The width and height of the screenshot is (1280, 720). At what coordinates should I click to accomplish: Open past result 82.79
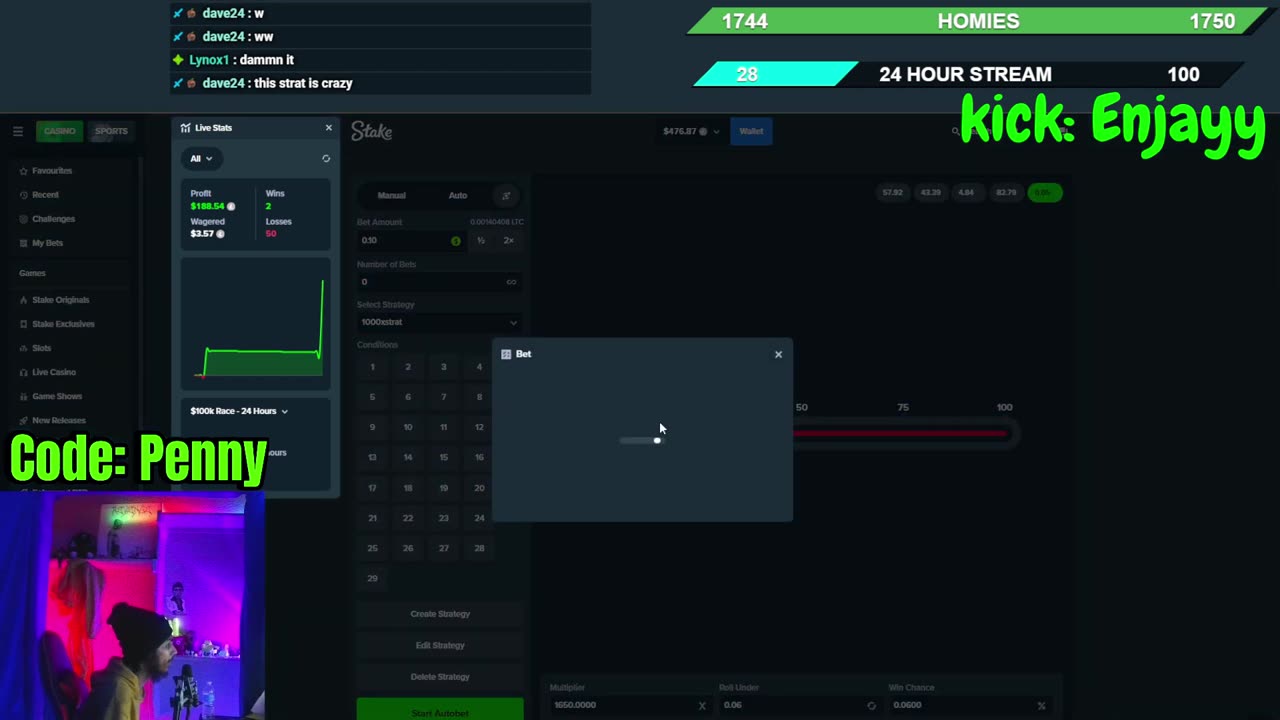click(1006, 193)
